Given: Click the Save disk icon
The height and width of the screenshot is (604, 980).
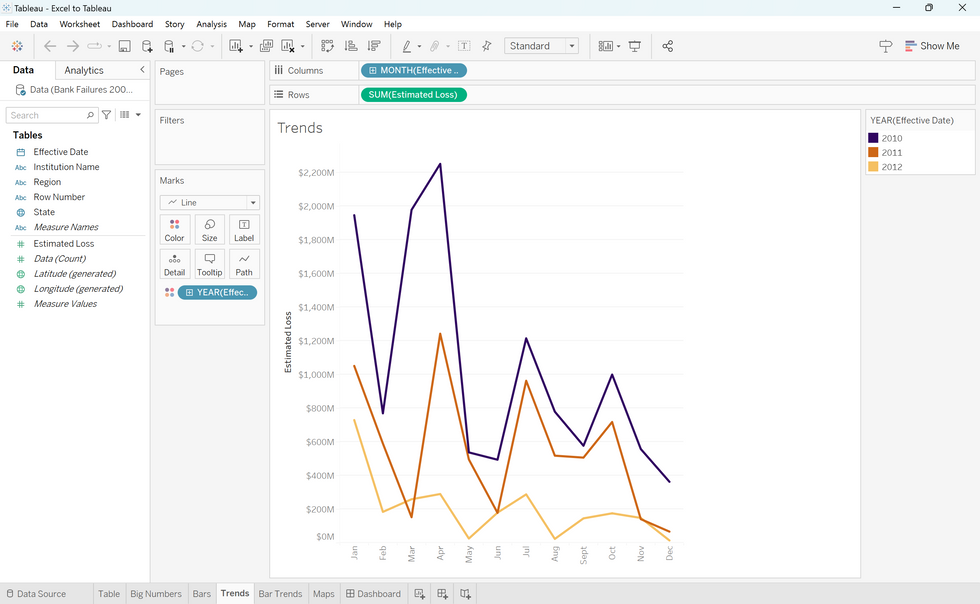Looking at the screenshot, I should [x=124, y=46].
